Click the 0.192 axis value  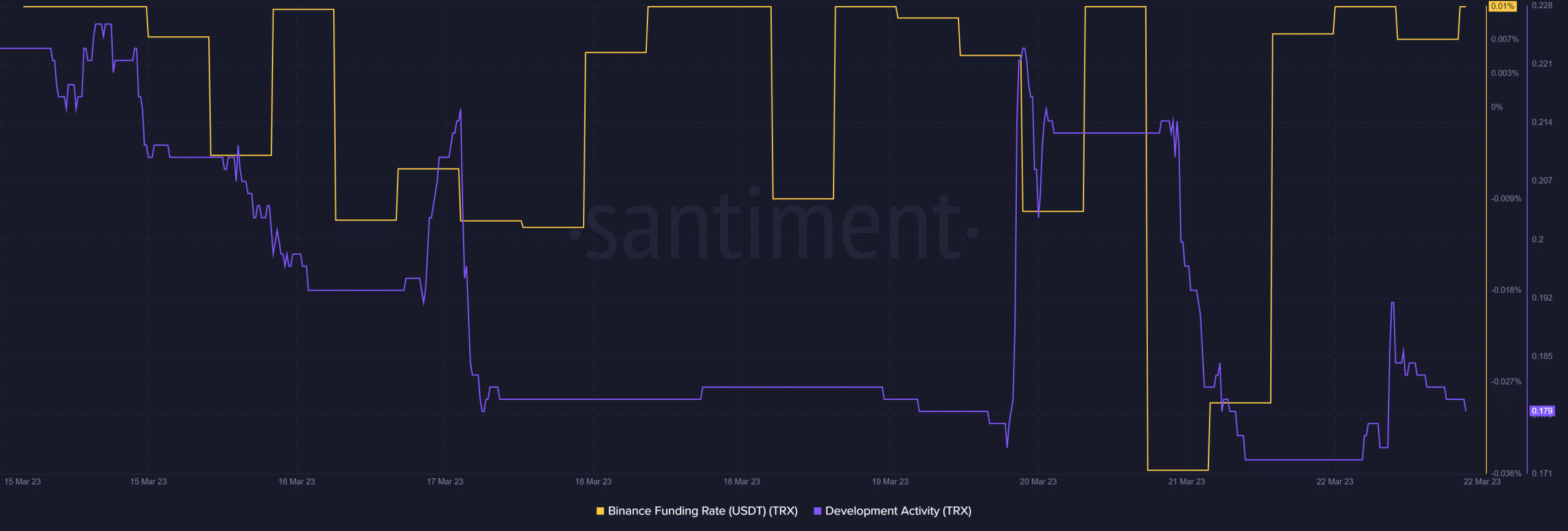click(1542, 298)
